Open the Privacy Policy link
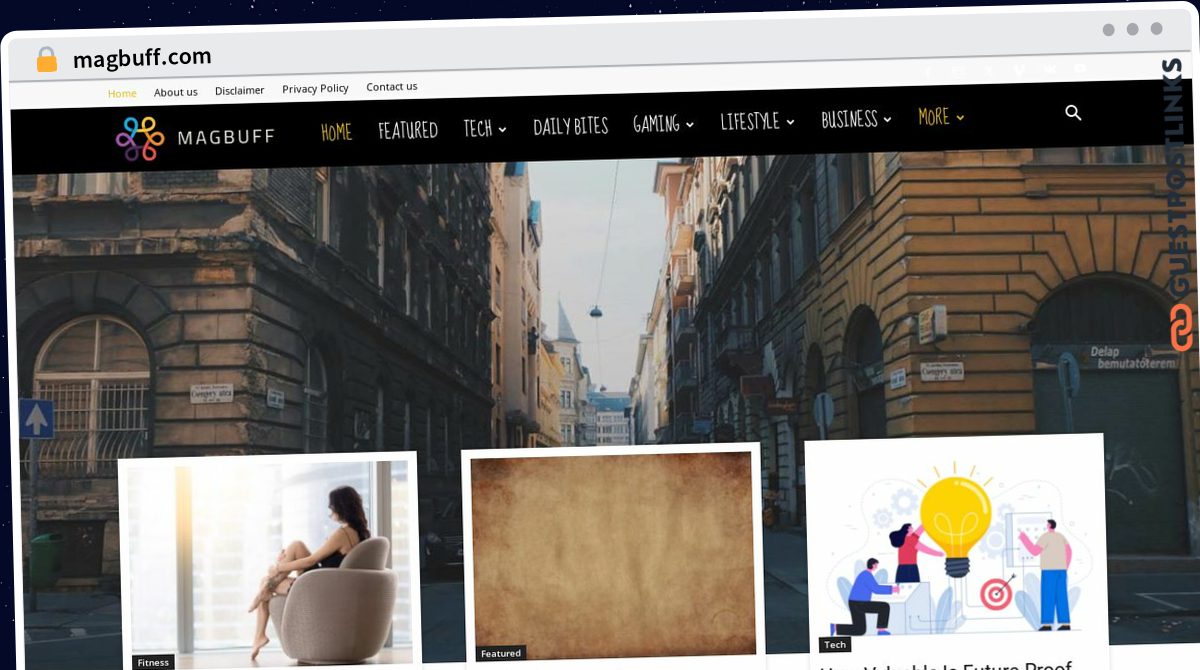The height and width of the screenshot is (670, 1200). point(315,88)
